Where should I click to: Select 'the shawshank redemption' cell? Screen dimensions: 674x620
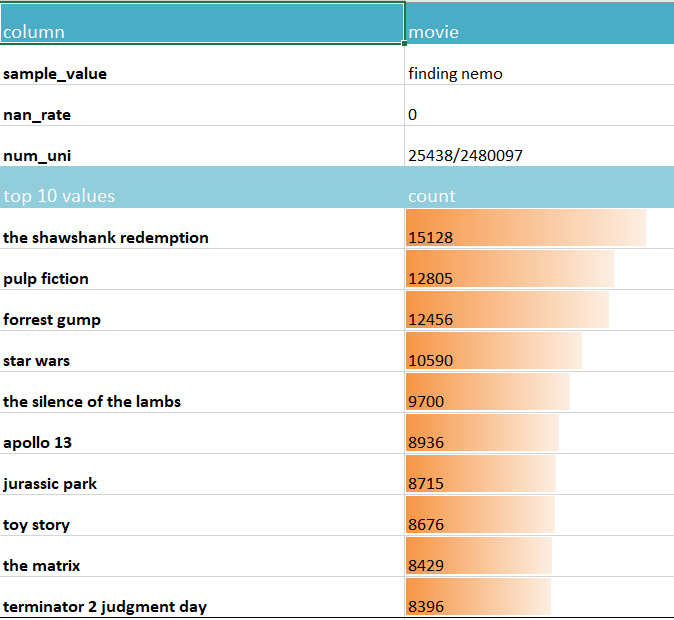[202, 228]
